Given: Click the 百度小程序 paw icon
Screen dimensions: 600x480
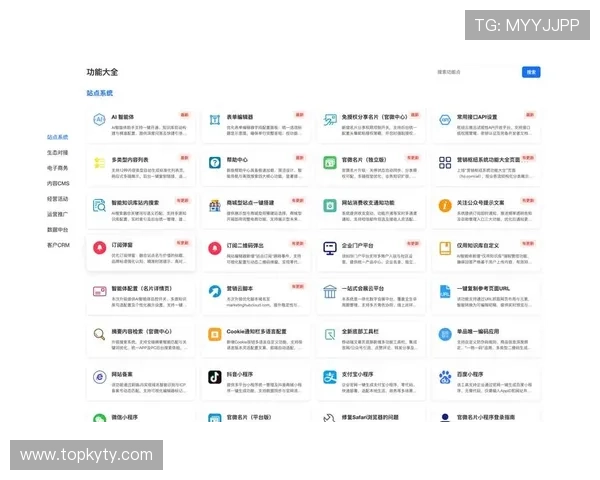Looking at the screenshot, I should (444, 377).
